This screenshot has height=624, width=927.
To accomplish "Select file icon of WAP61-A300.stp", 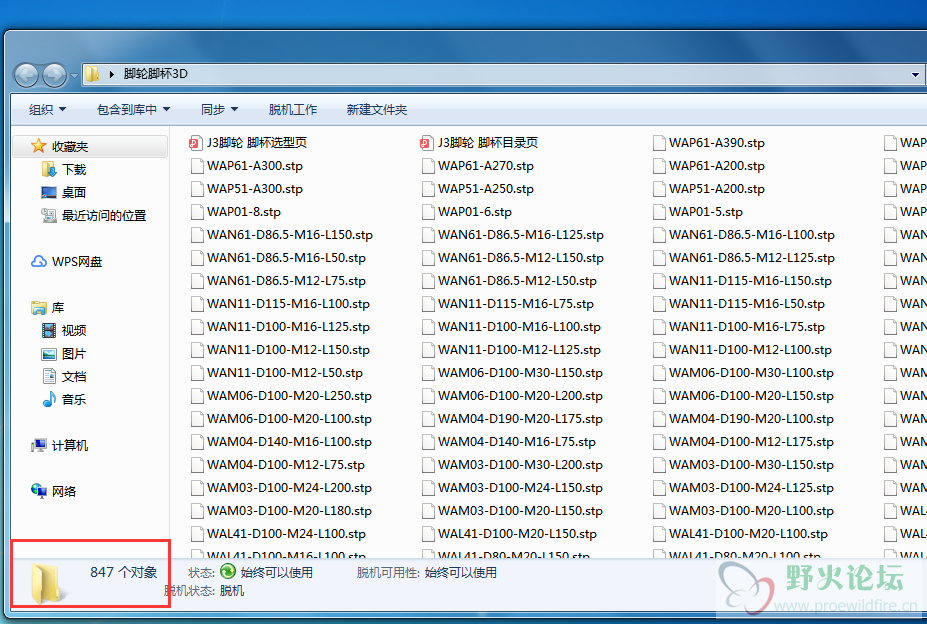I will (197, 166).
